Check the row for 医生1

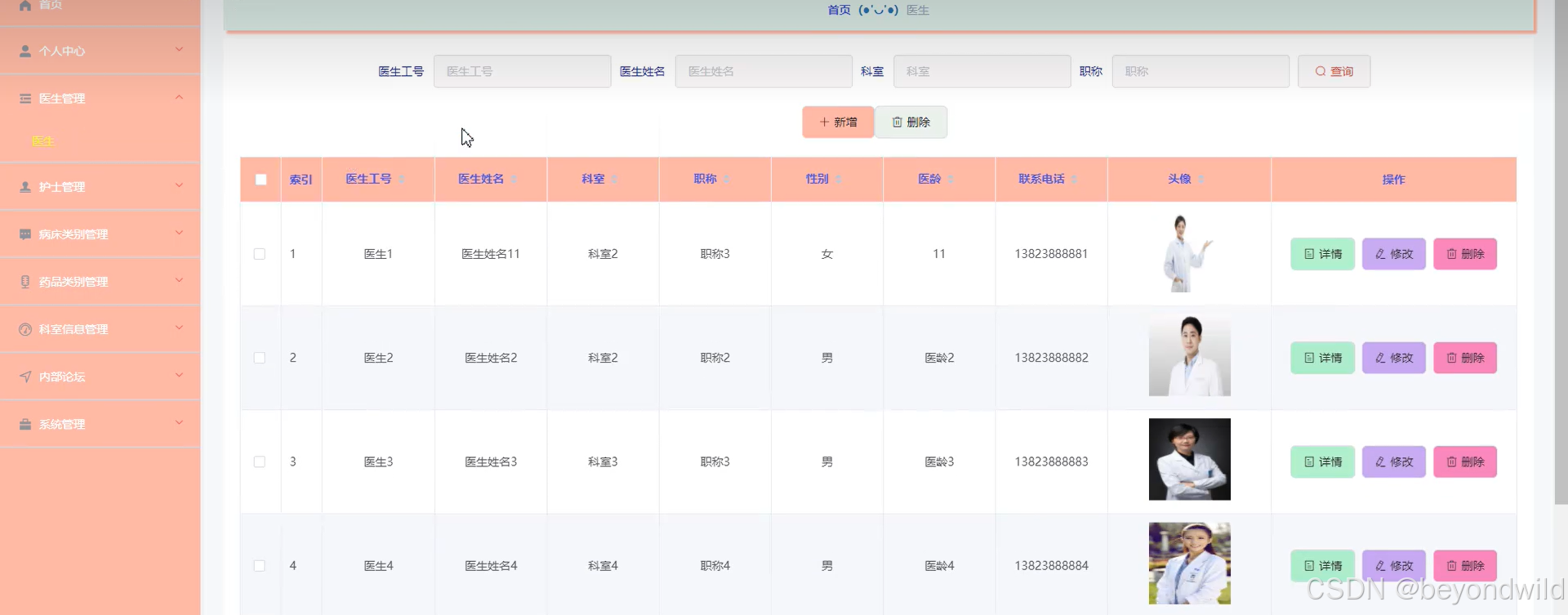tap(260, 254)
